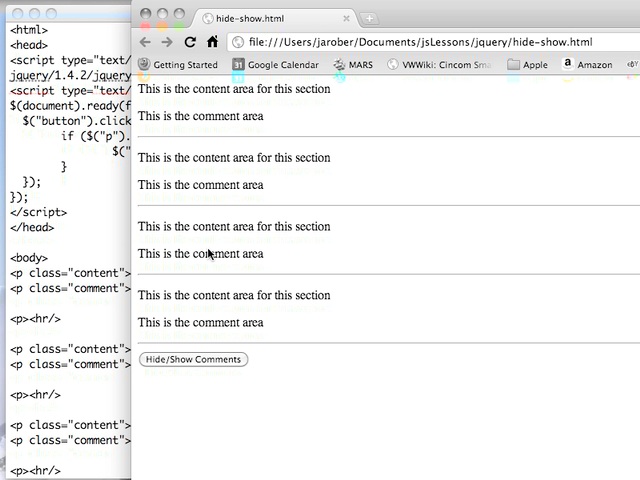Viewport: 640px width, 480px height.
Task: Click the <head> line in the editor window
Action: click(x=29, y=45)
